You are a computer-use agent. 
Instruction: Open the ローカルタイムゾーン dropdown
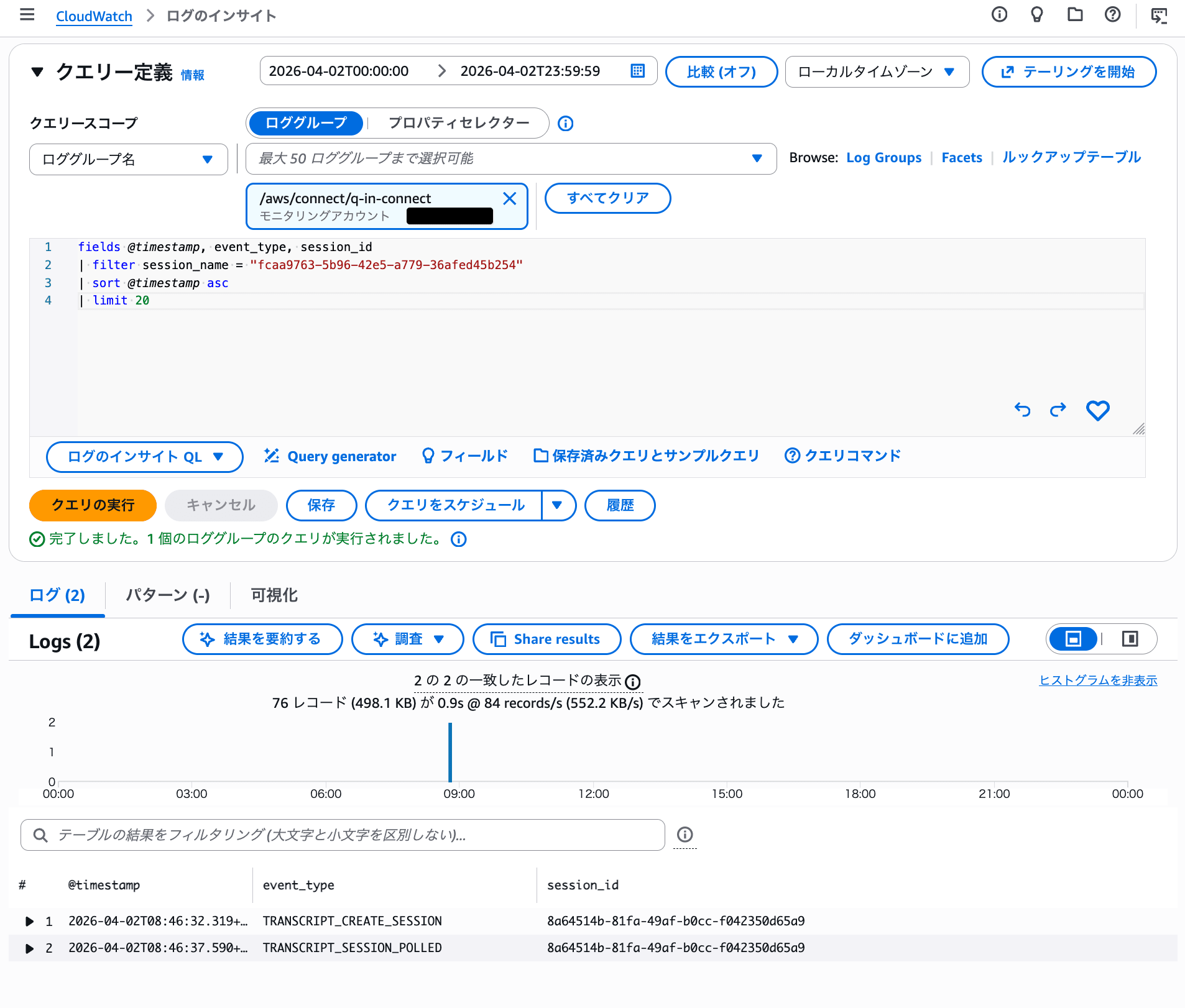click(x=877, y=72)
